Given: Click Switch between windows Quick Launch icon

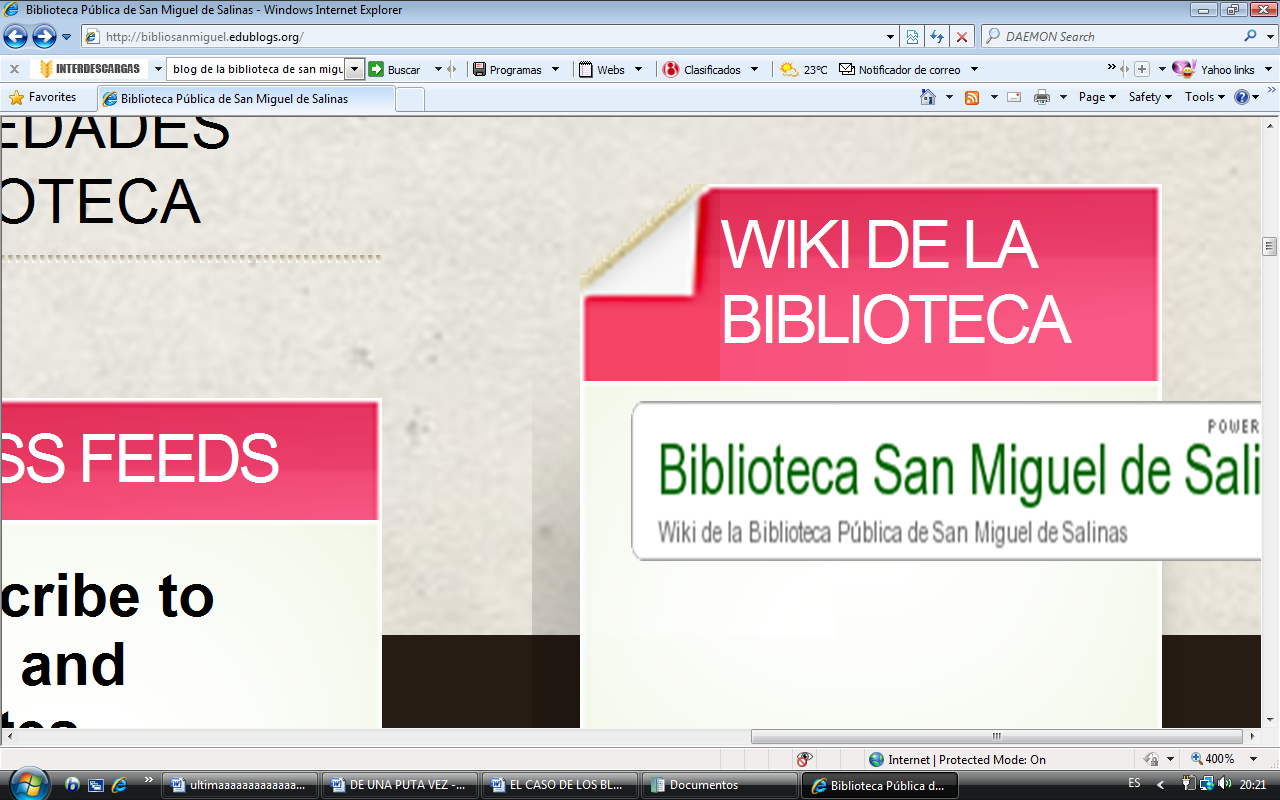Looking at the screenshot, I should [x=96, y=785].
